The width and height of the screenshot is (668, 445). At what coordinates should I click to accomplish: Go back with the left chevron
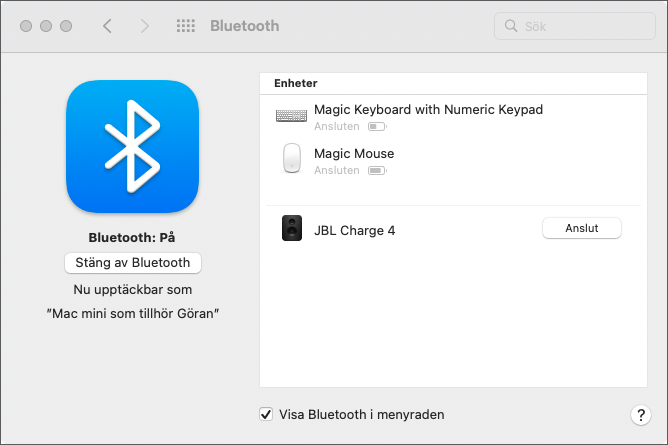click(x=107, y=26)
